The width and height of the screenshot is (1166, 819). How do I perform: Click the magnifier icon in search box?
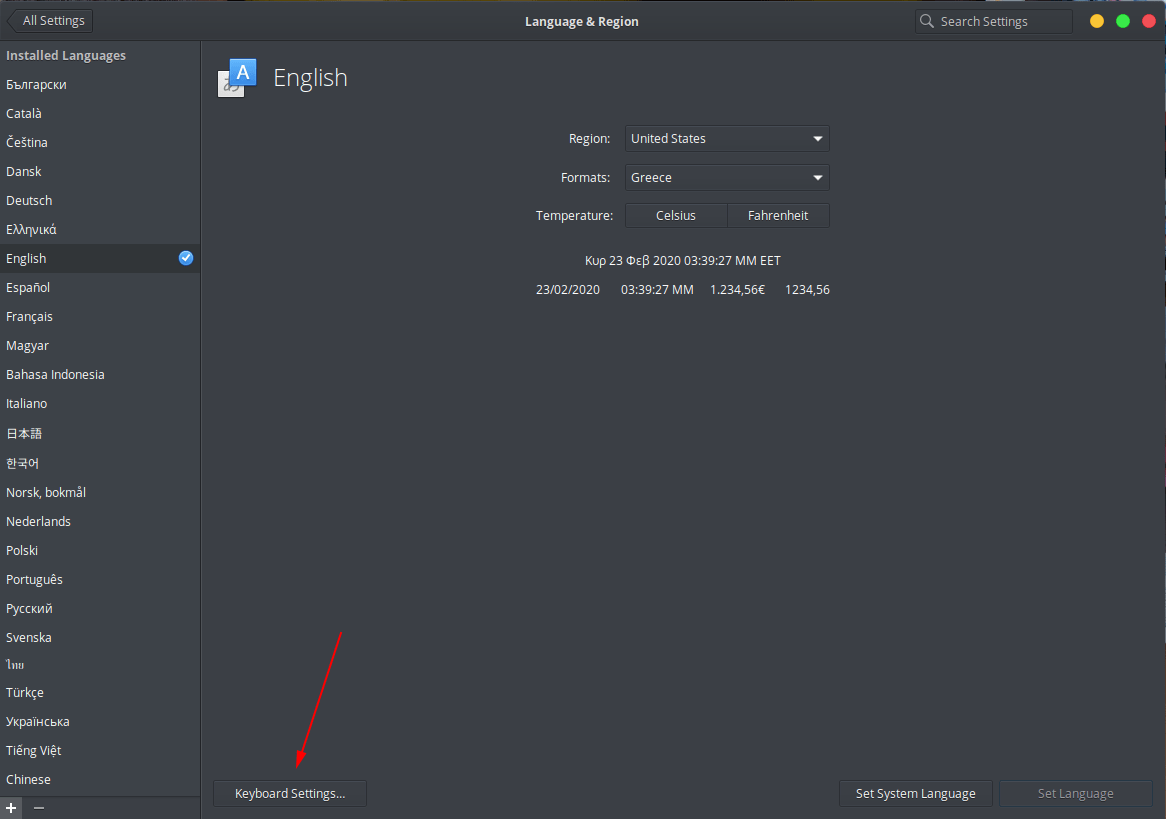click(x=927, y=21)
